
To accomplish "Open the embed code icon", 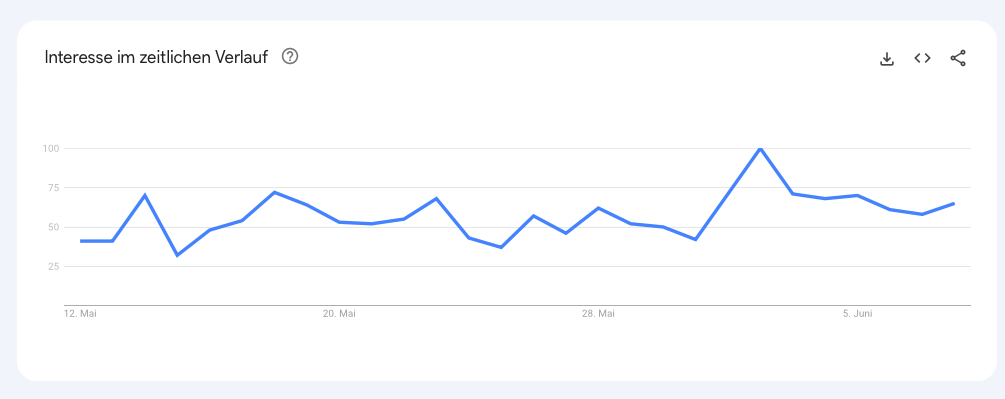I will coord(922,58).
